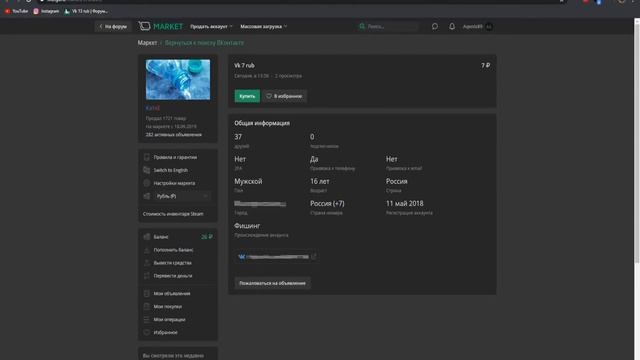Click the MARKET logo icon

tap(144, 26)
